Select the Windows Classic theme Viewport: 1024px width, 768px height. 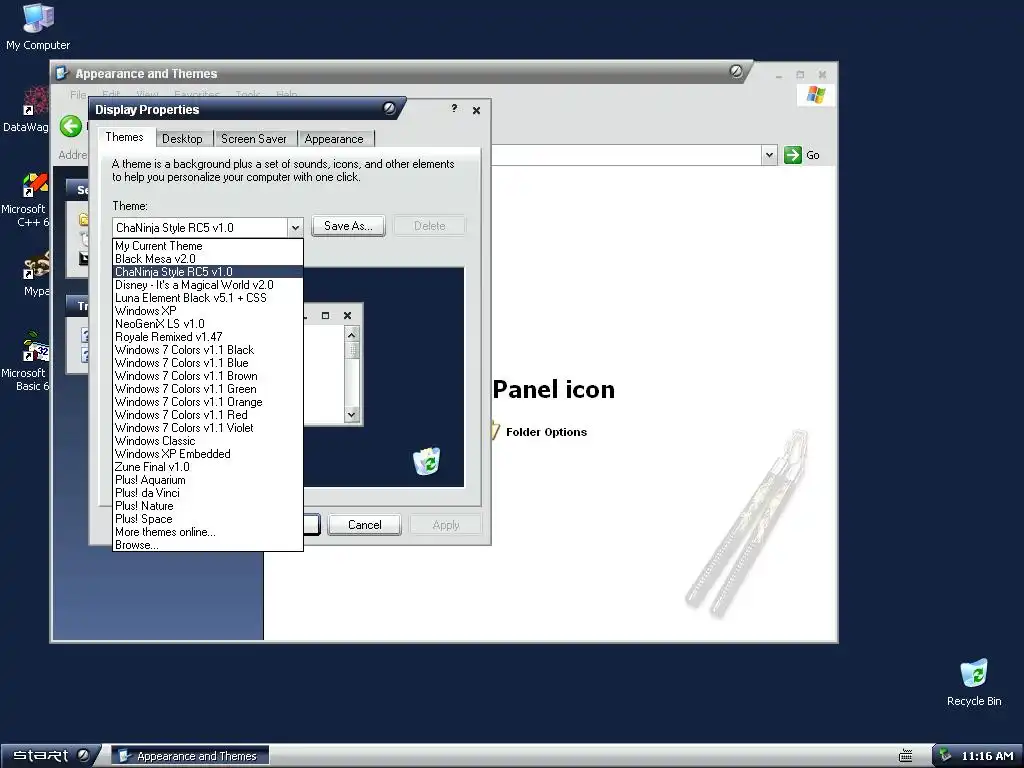point(208,441)
